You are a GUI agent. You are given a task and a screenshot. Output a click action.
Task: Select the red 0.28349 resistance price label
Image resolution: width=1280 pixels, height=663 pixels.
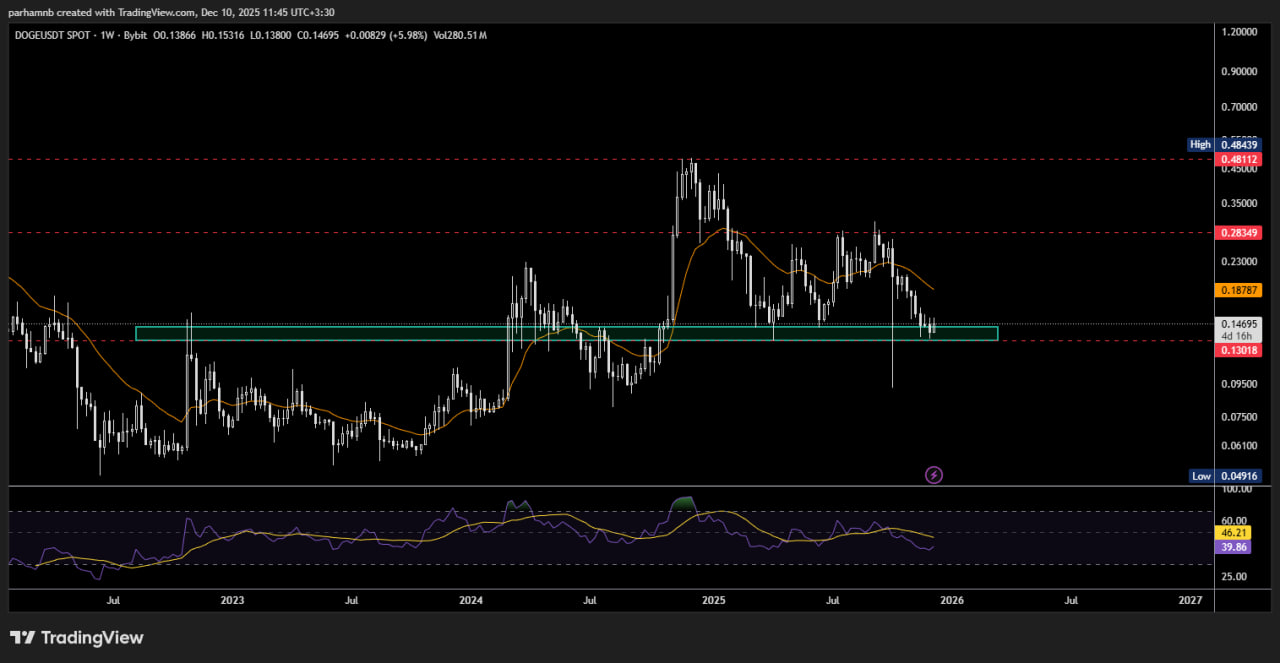[1238, 233]
